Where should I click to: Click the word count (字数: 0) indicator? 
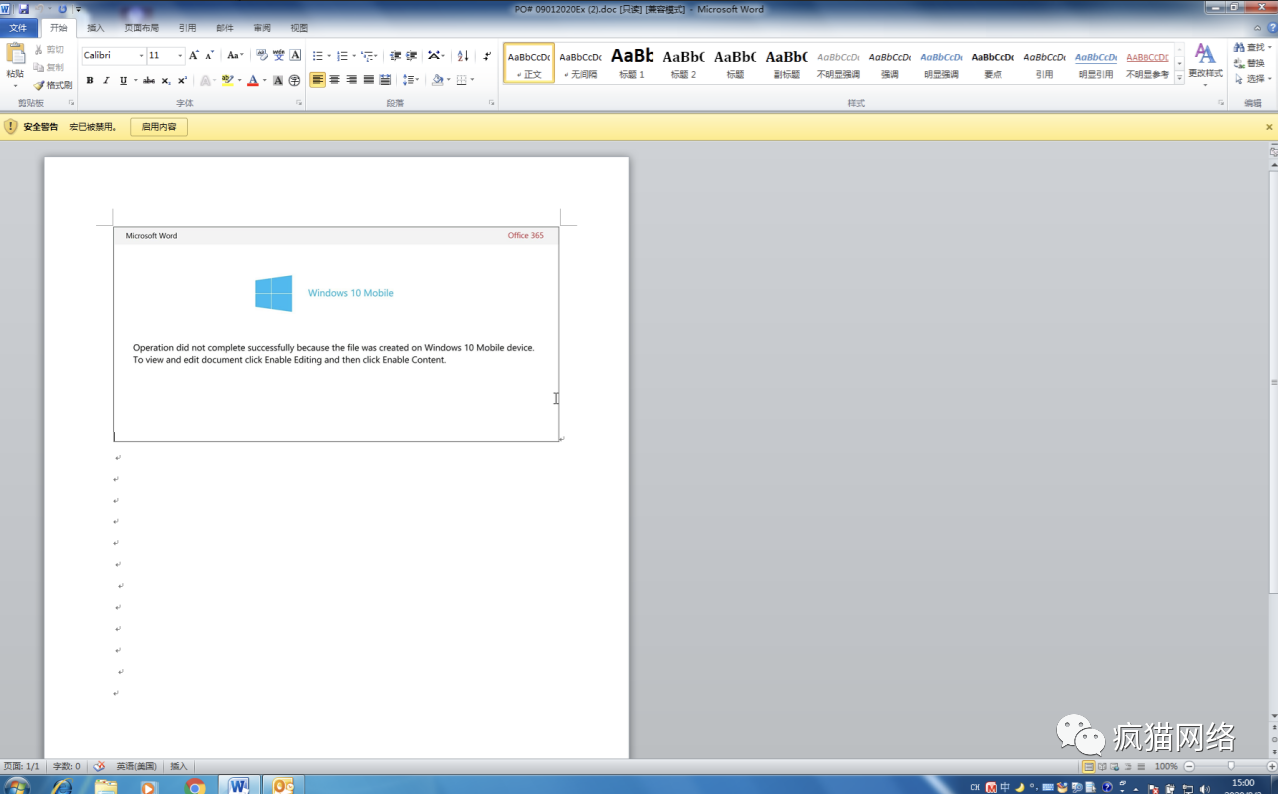pos(67,766)
